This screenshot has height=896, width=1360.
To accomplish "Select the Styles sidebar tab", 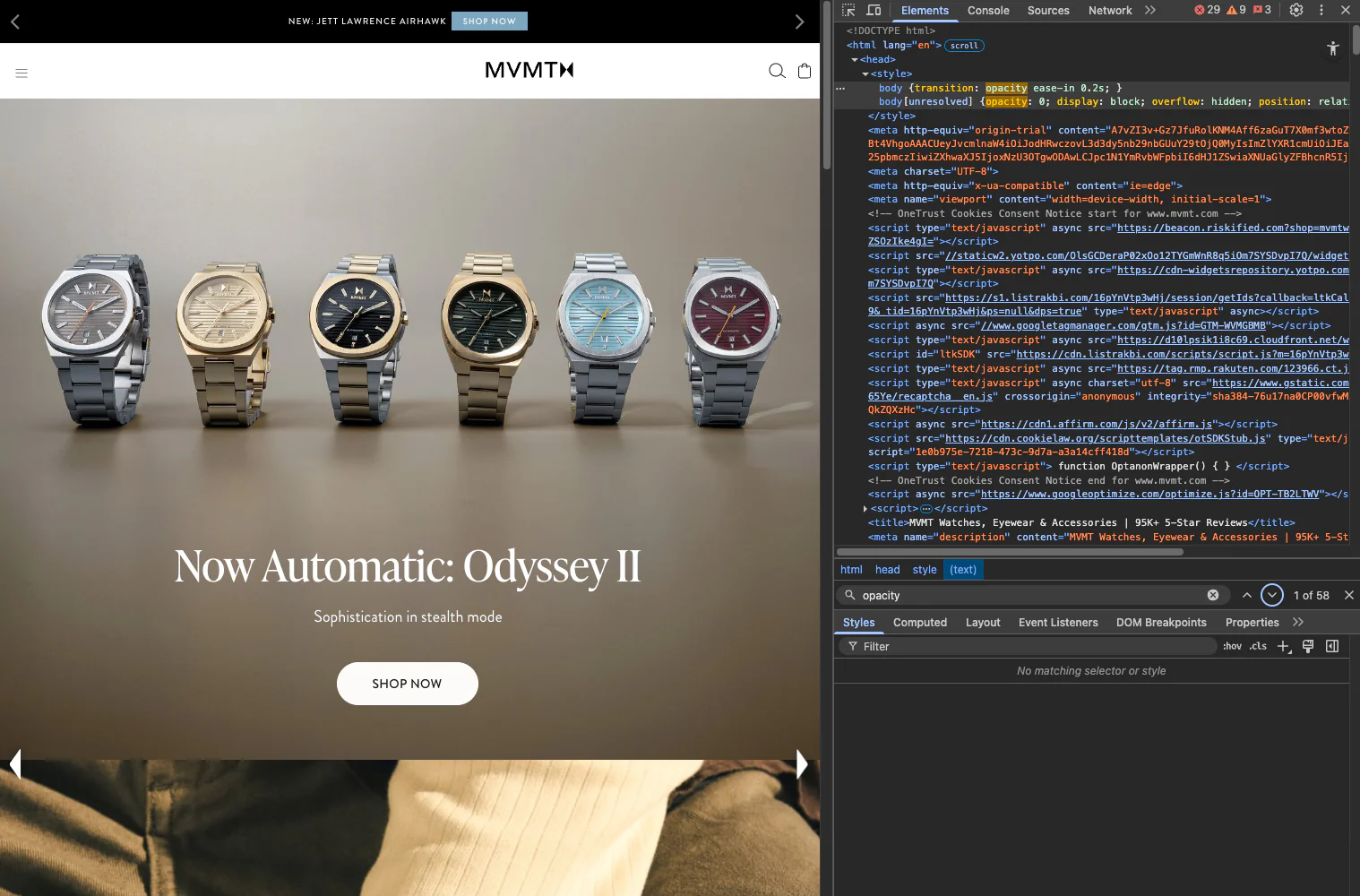I will (858, 622).
